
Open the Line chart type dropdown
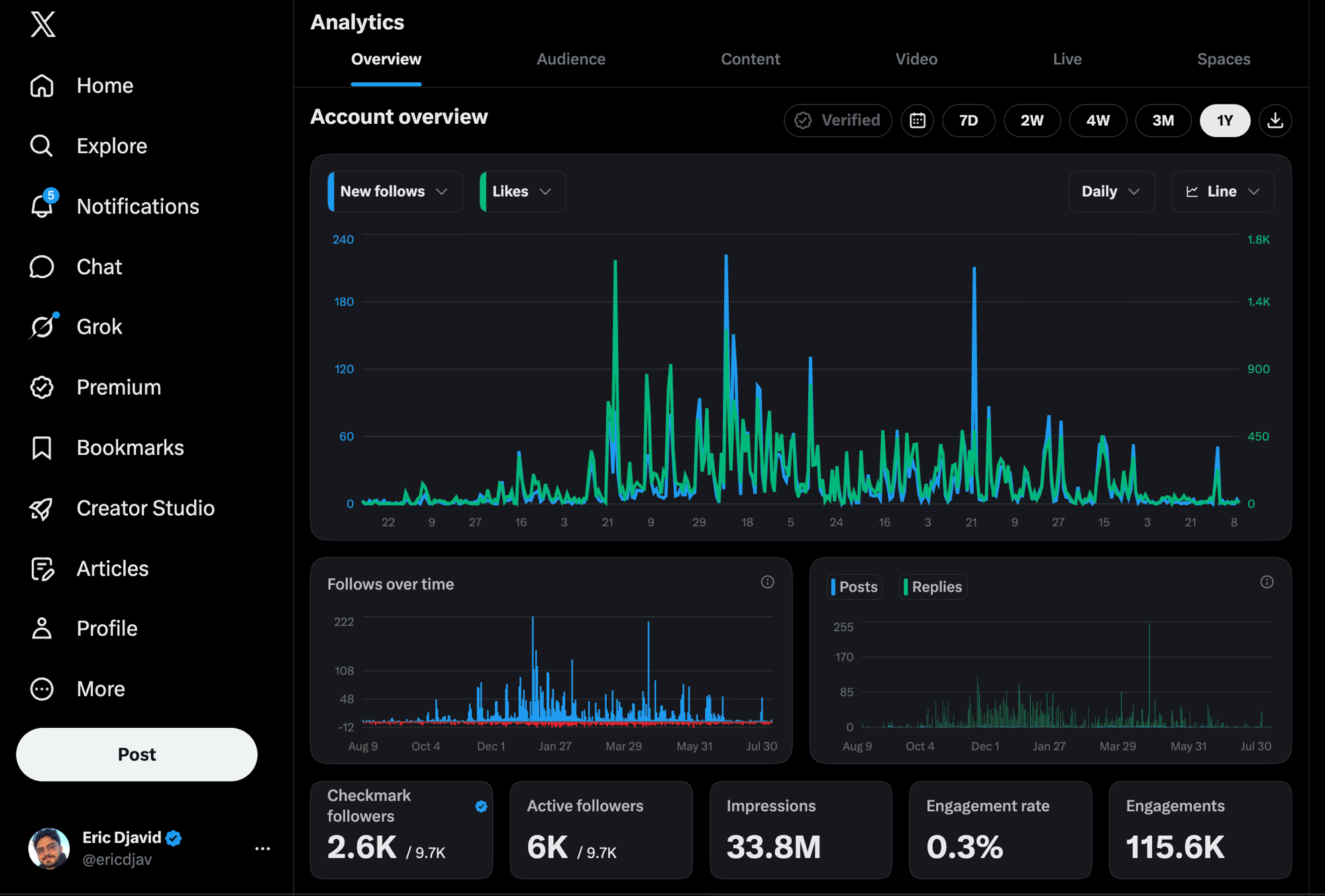coord(1223,191)
